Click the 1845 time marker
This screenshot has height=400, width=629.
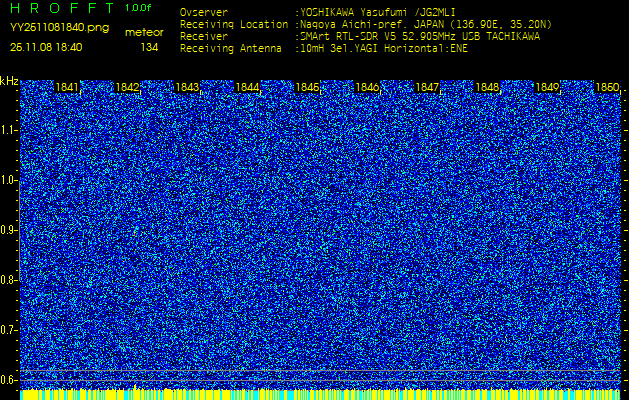click(x=307, y=87)
